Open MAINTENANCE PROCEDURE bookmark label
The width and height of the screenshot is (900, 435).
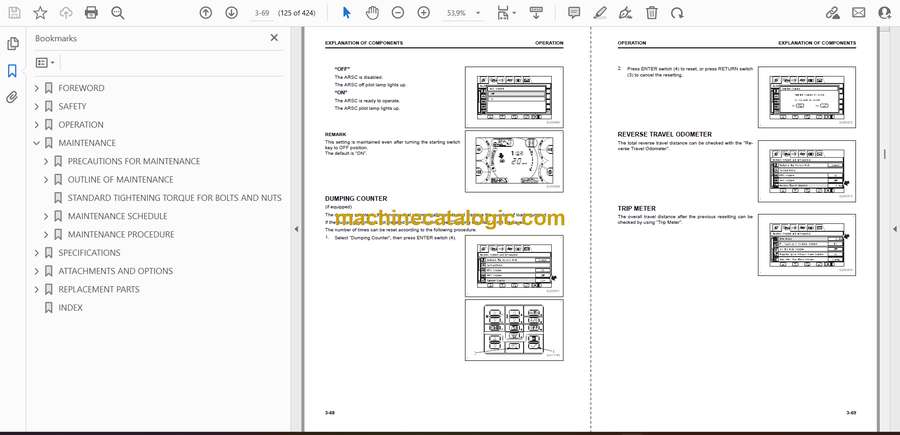121,235
